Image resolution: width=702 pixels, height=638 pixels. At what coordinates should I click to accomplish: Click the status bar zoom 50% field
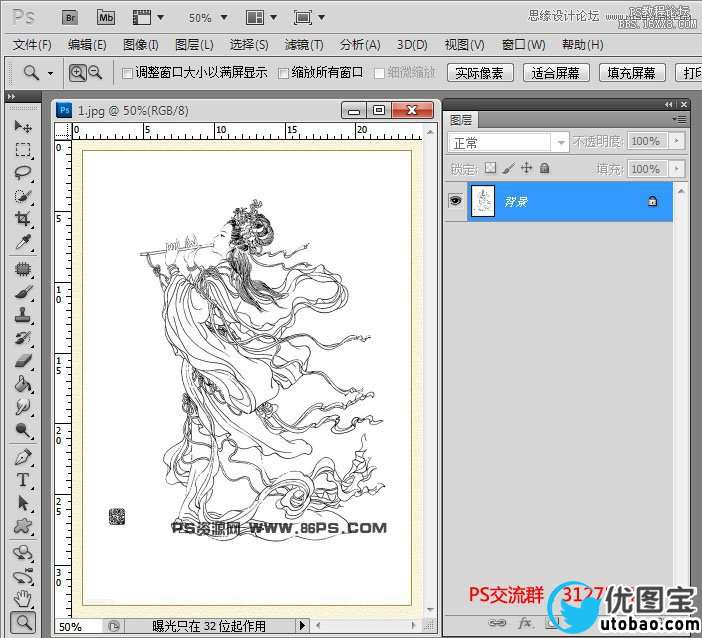(78, 626)
